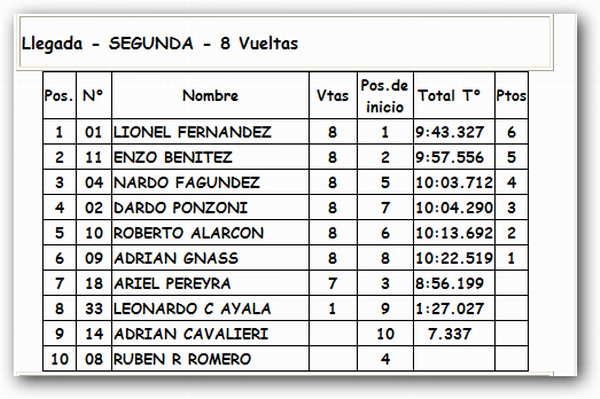The image size is (600, 399).
Task: Select the 10:22.519 total time cell
Action: [x=454, y=258]
